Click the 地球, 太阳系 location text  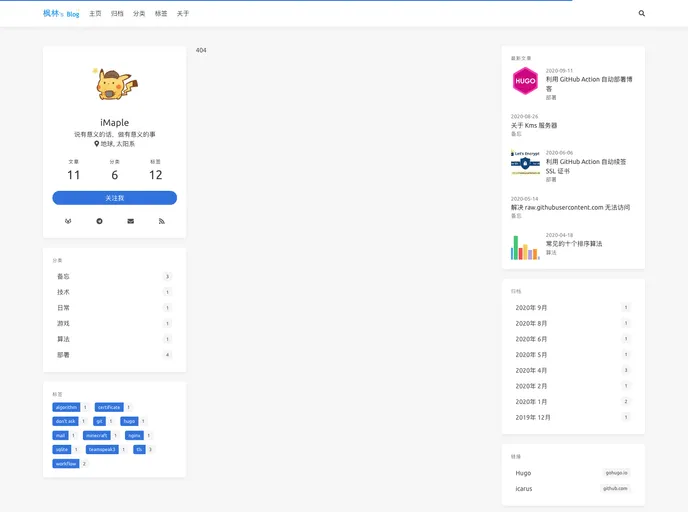[118, 144]
